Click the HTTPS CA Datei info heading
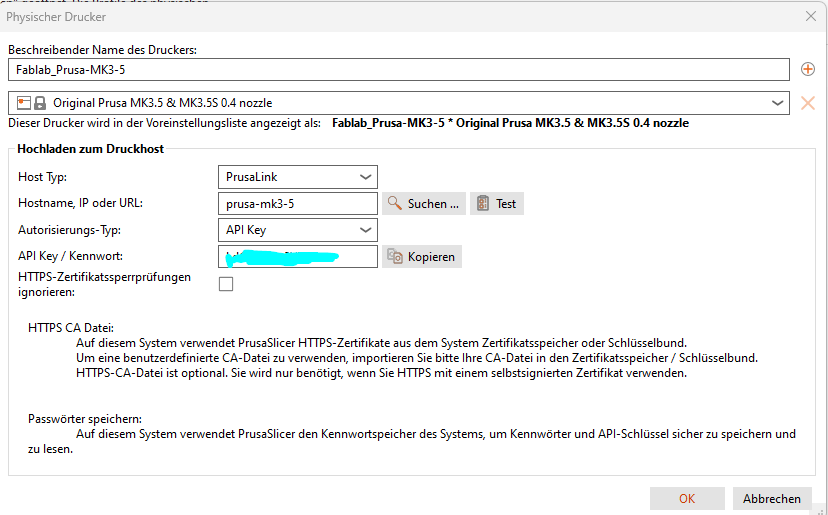Screen dimensions: 828x515 coord(71,327)
